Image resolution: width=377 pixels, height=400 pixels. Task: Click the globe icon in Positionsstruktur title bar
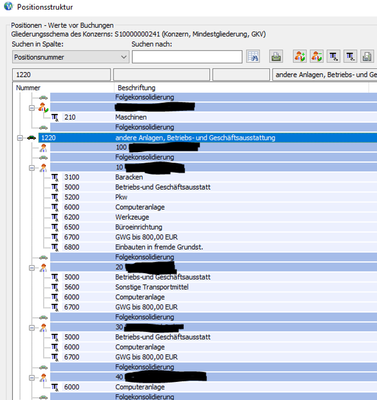pyautogui.click(x=8, y=6)
